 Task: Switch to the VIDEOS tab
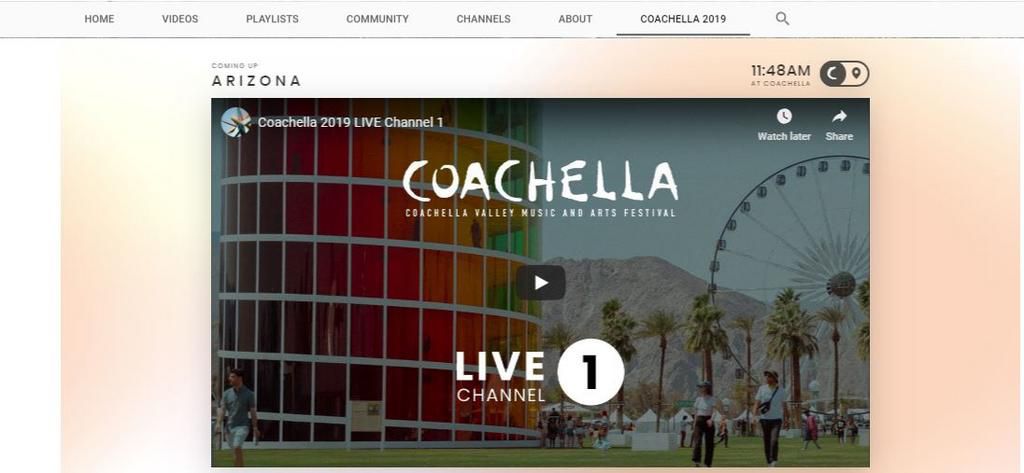(180, 19)
